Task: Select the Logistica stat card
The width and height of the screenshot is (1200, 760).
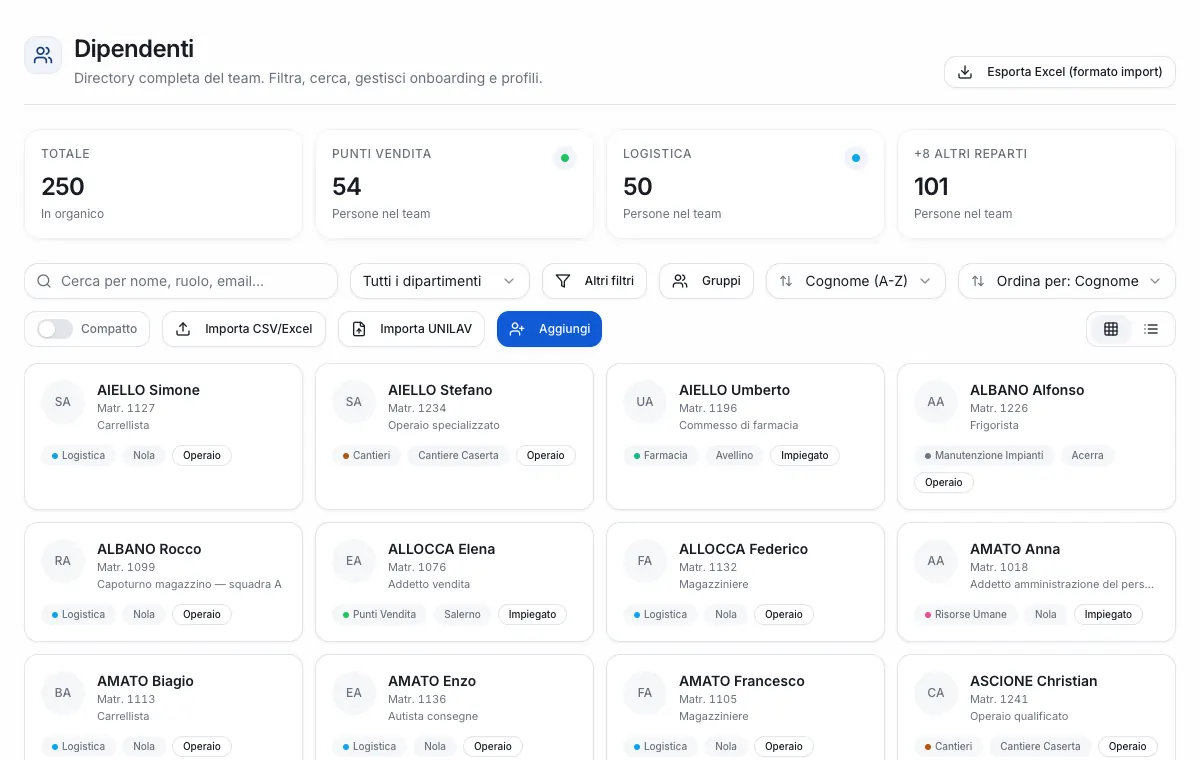Action: (745, 184)
